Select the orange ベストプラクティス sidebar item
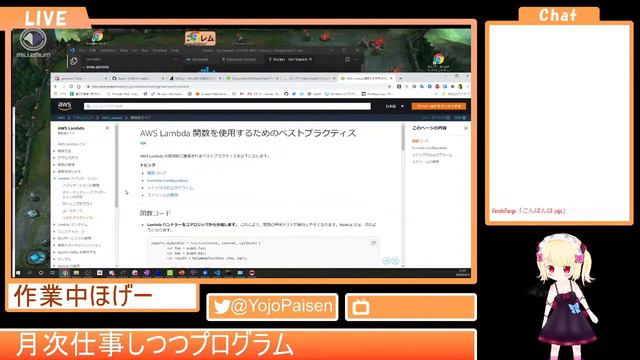640x360 pixels. pyautogui.click(x=78, y=218)
